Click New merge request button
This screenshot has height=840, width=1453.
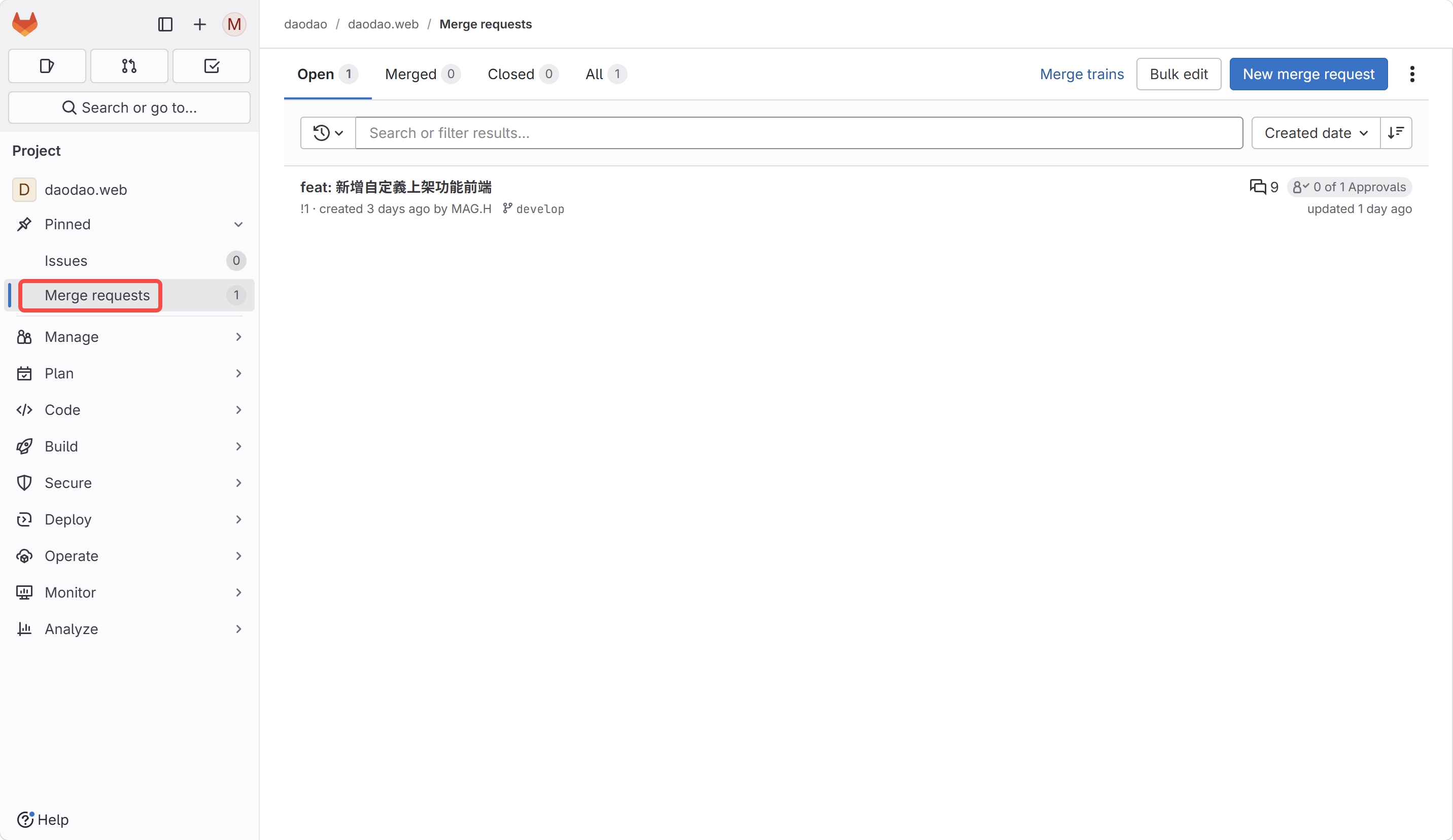pos(1308,75)
